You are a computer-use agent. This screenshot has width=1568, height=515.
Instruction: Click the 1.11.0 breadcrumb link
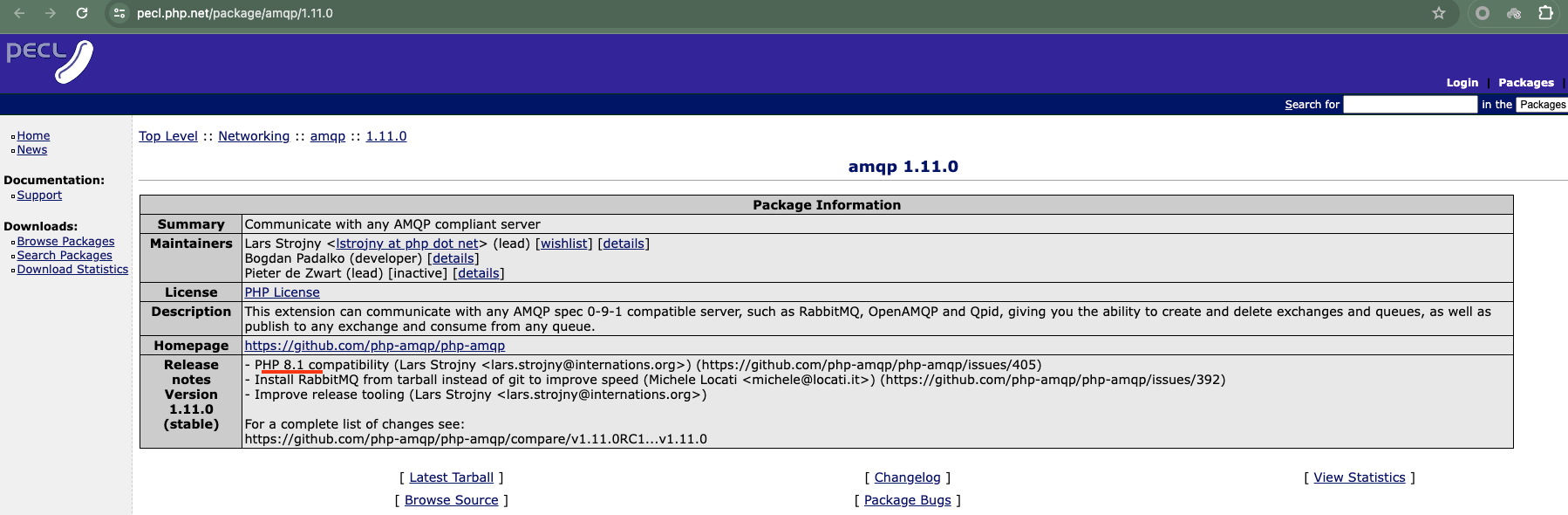386,136
